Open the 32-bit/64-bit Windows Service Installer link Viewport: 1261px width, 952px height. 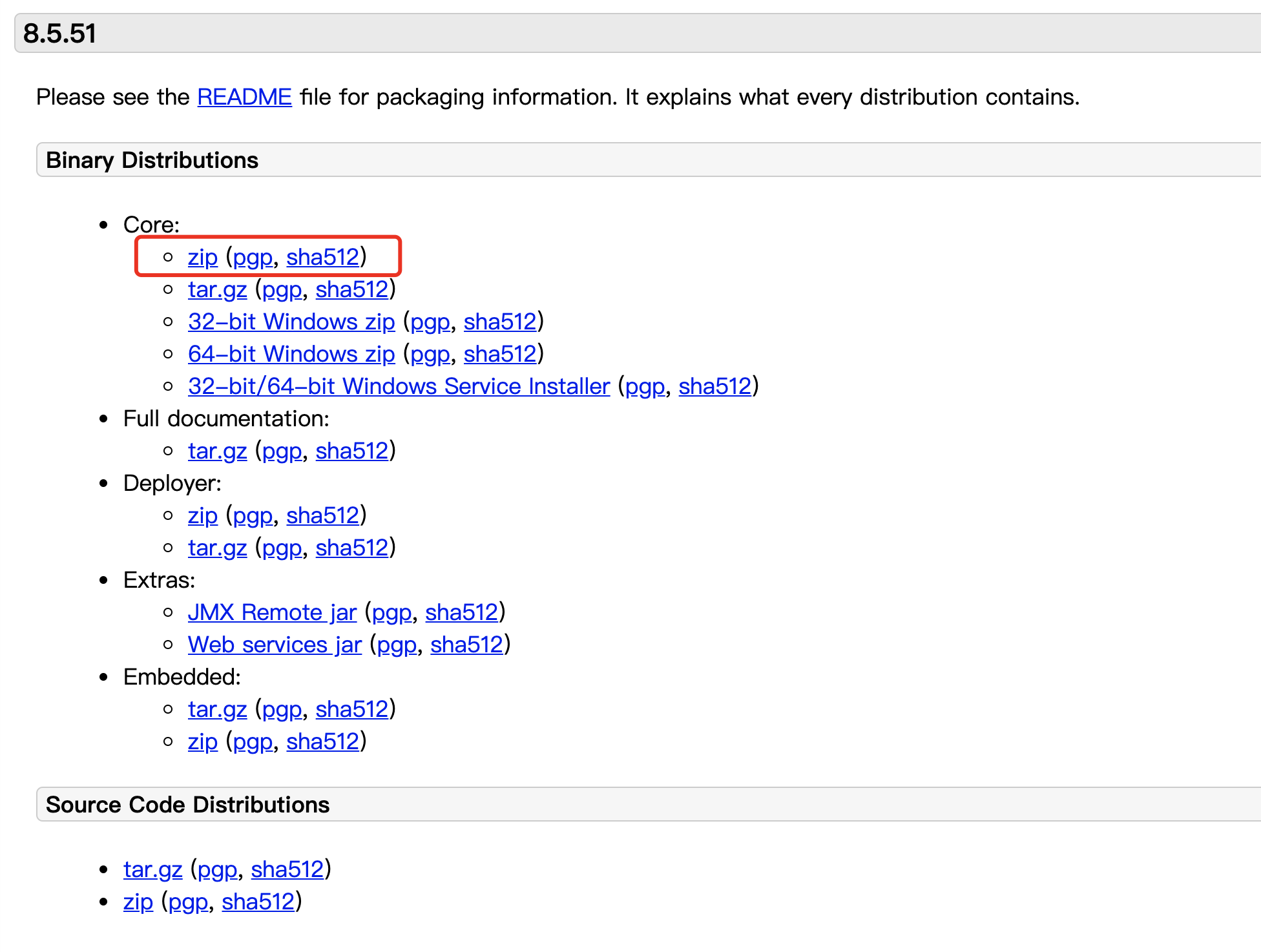click(x=399, y=386)
